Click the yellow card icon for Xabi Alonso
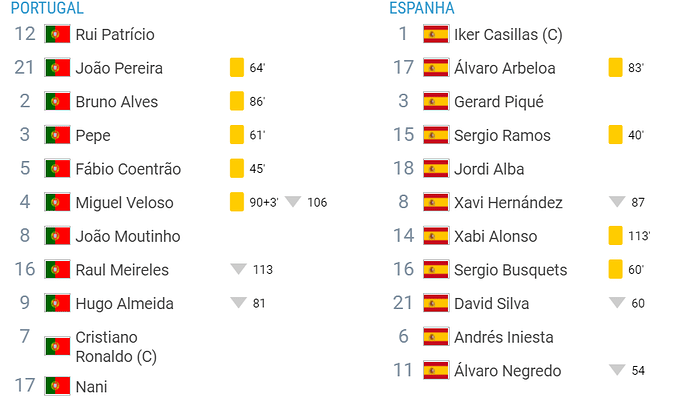The image size is (690, 410). 615,235
